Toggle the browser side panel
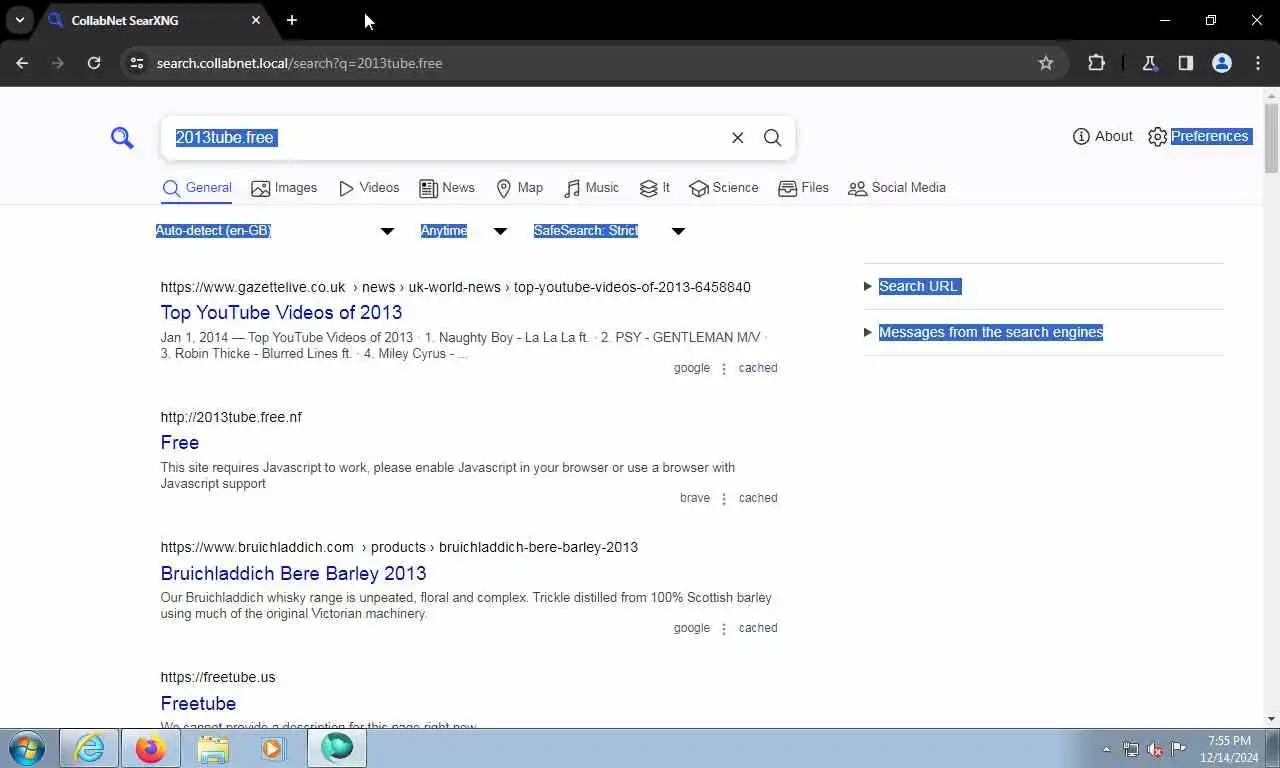 pyautogui.click(x=1185, y=63)
